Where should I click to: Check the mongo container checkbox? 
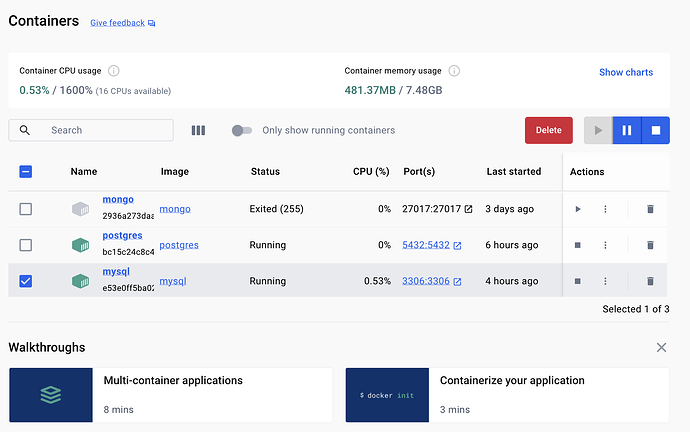click(26, 209)
